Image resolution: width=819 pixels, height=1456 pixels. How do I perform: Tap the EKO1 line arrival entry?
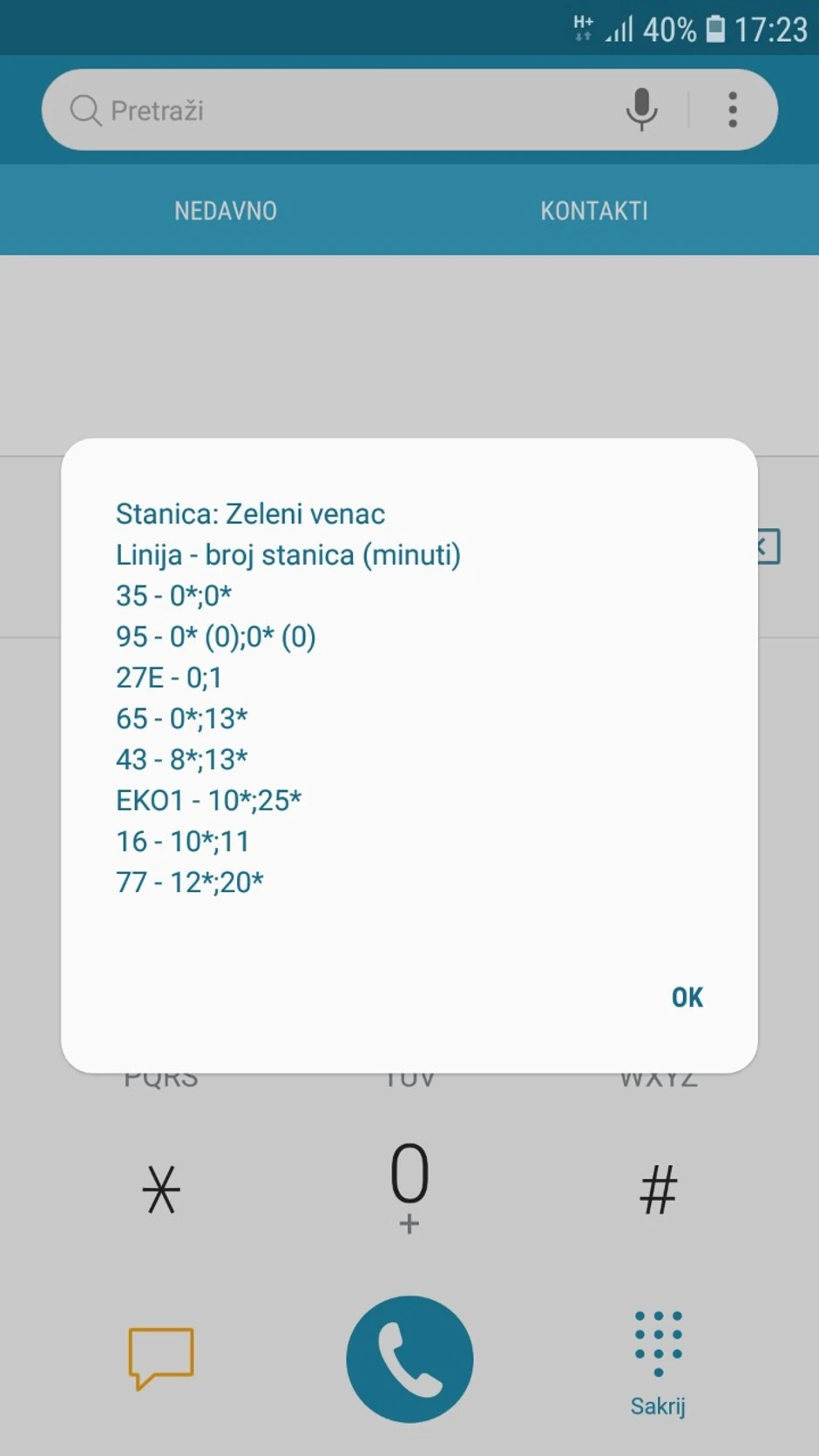coord(209,800)
